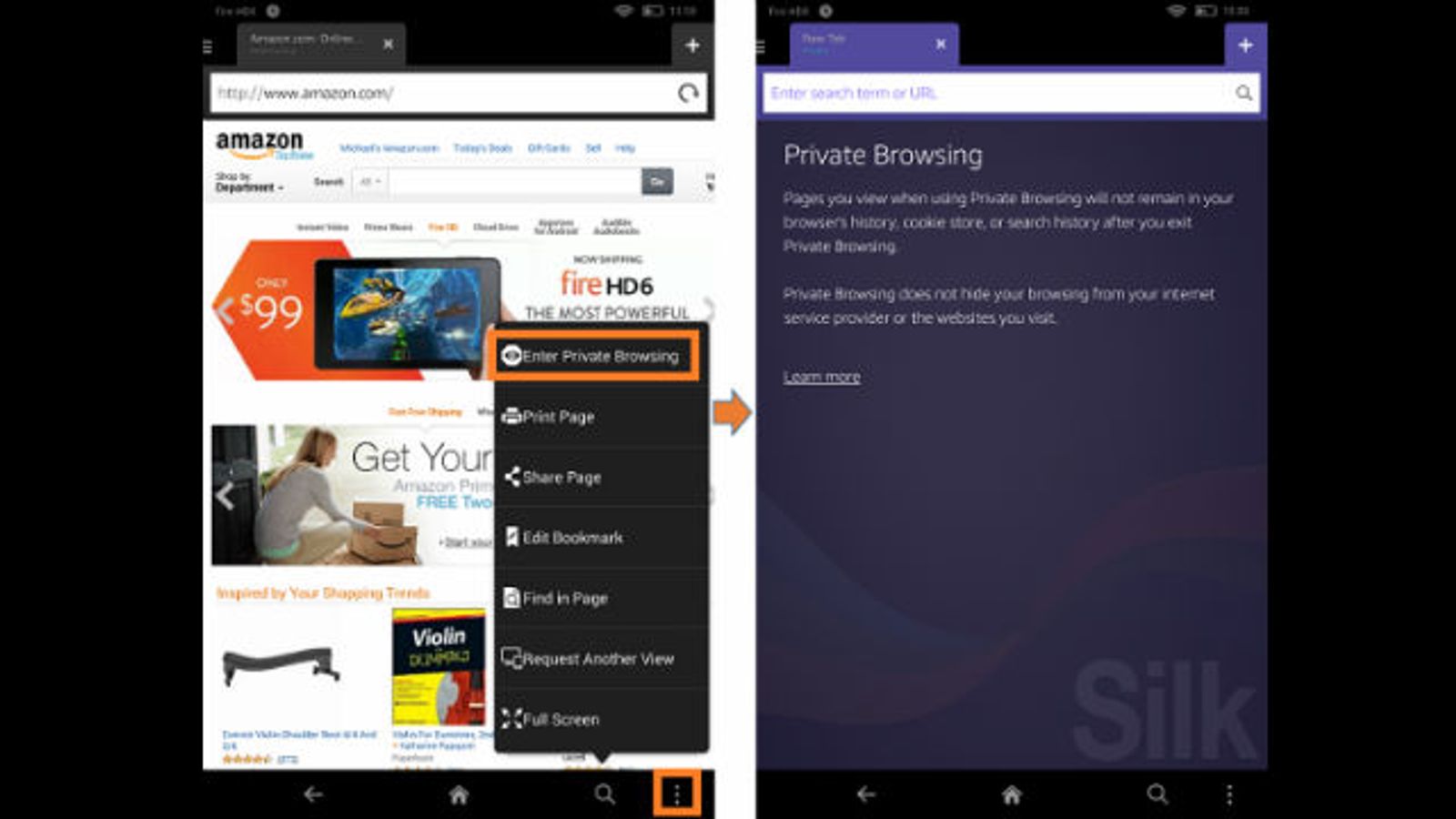Click the magnifier in the private URL bar
The width and height of the screenshot is (1456, 819).
click(1244, 93)
